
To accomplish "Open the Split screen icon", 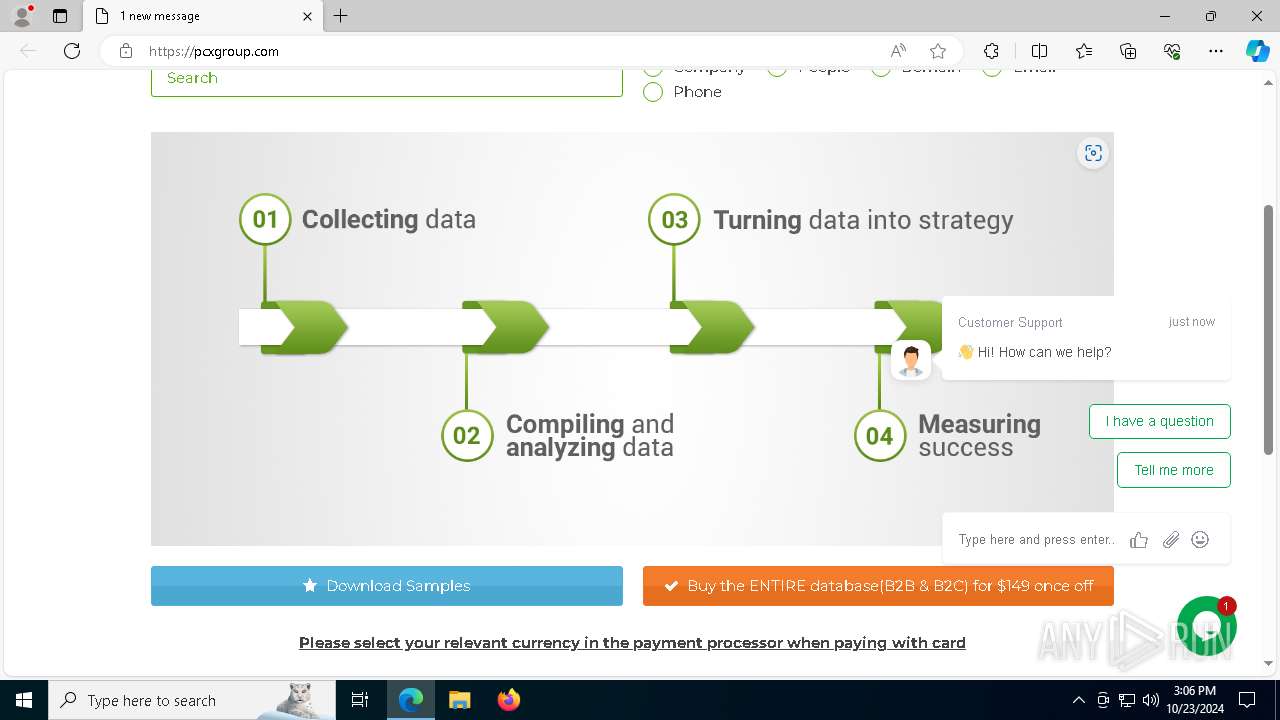I will (1039, 51).
